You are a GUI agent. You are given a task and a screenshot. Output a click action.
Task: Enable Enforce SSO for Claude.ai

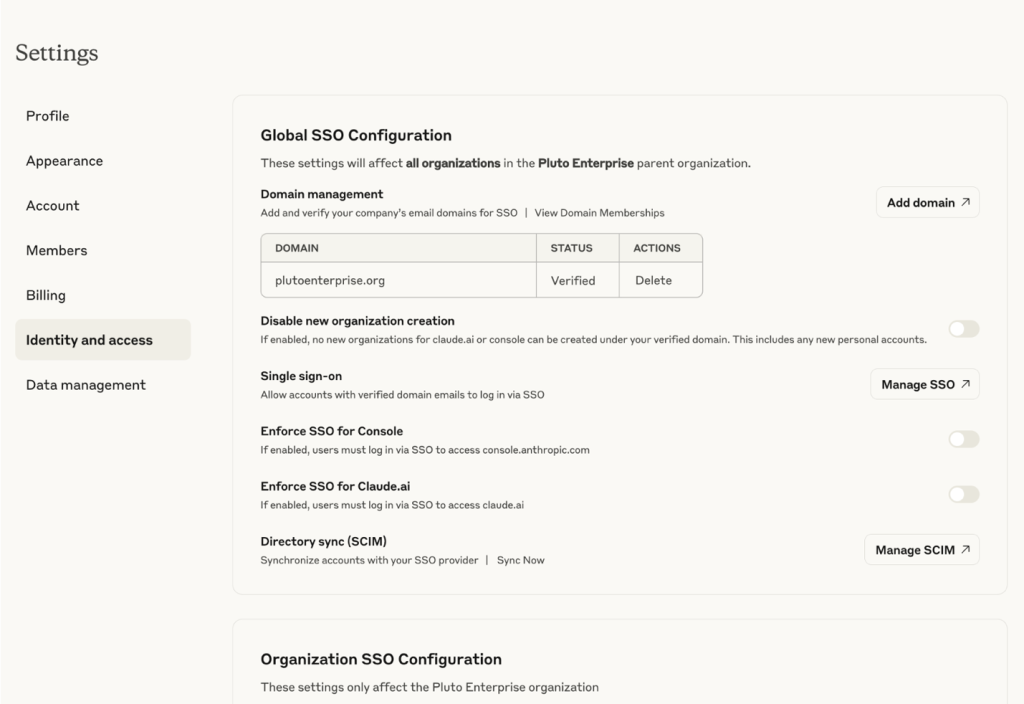point(963,494)
